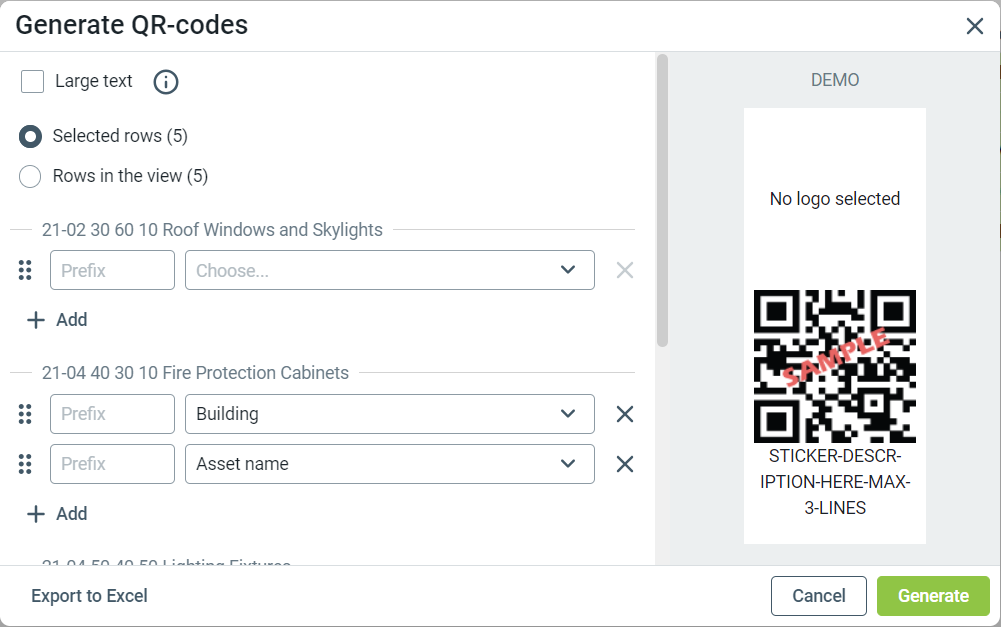
Task: Expand the Building dropdown
Action: point(389,414)
